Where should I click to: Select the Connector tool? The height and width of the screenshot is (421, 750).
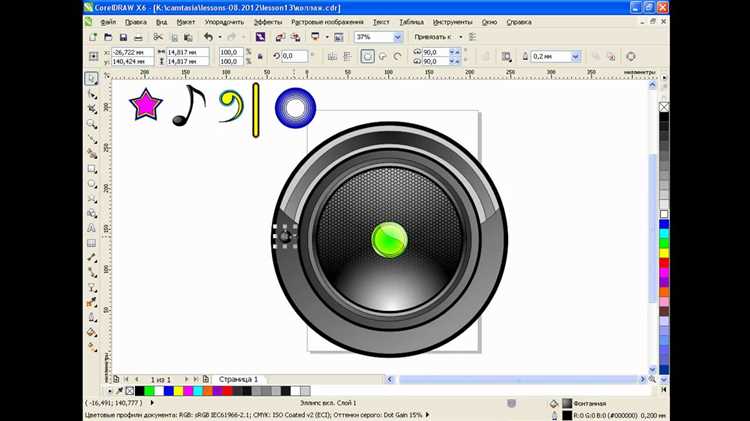coord(92,273)
